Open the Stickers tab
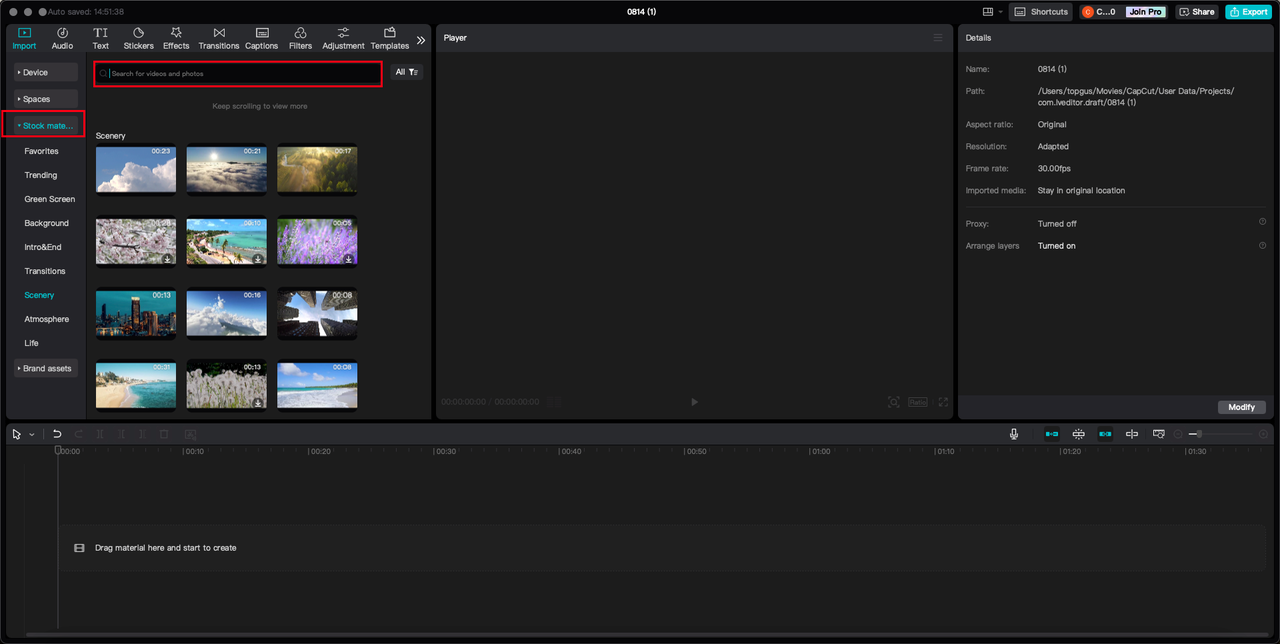 click(x=139, y=38)
